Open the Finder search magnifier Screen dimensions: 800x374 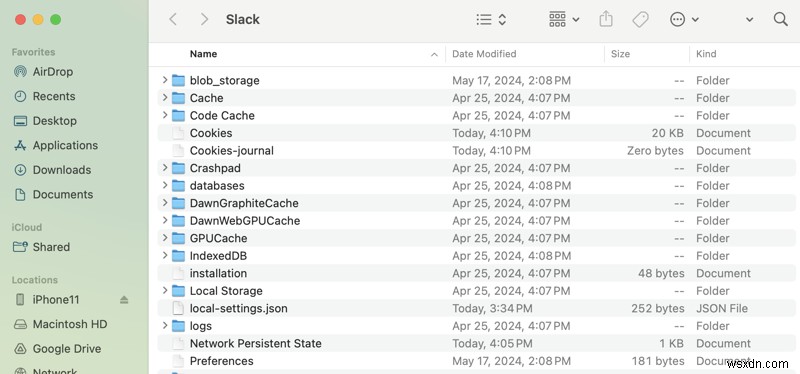tap(780, 19)
